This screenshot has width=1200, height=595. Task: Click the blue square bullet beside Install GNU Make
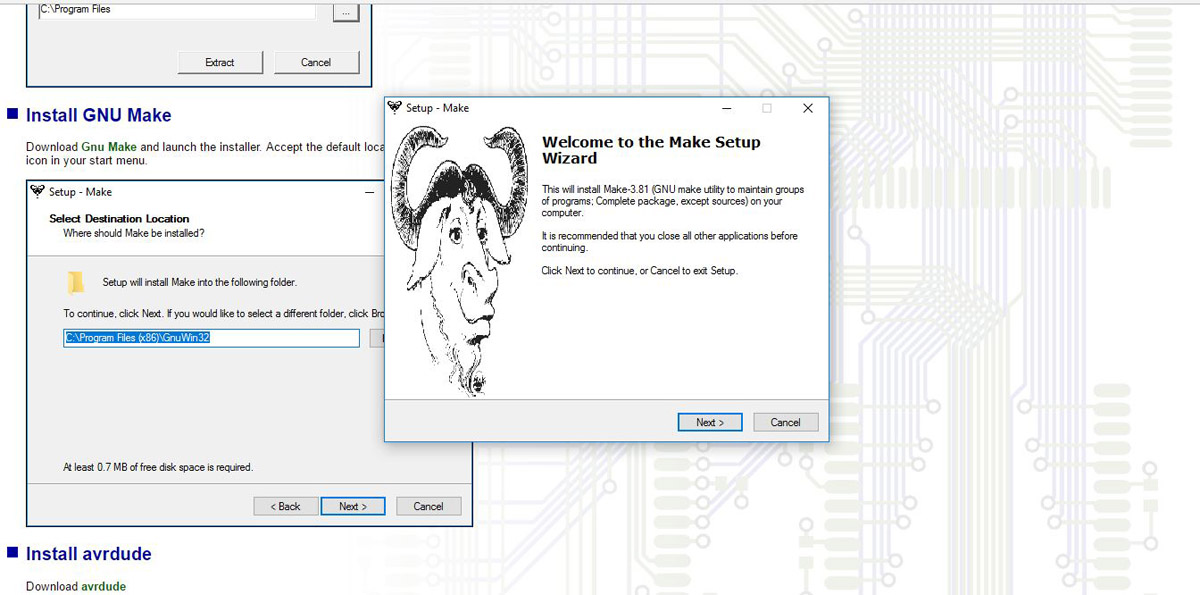coord(13,114)
